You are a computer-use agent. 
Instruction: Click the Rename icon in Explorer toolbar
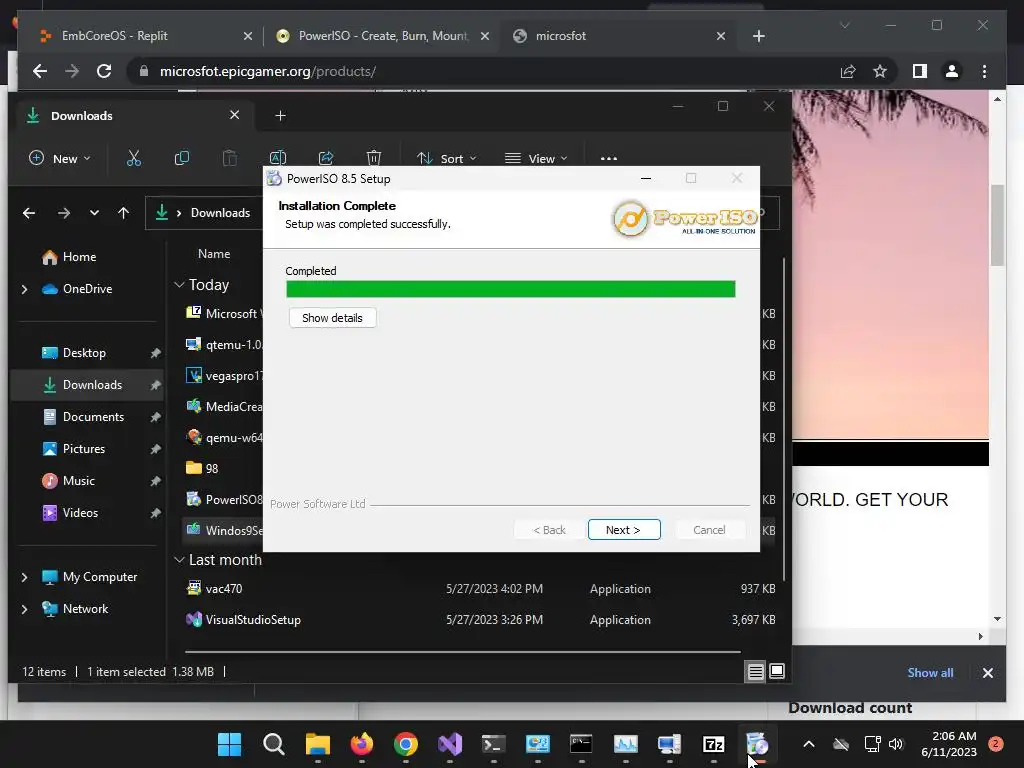(278, 158)
